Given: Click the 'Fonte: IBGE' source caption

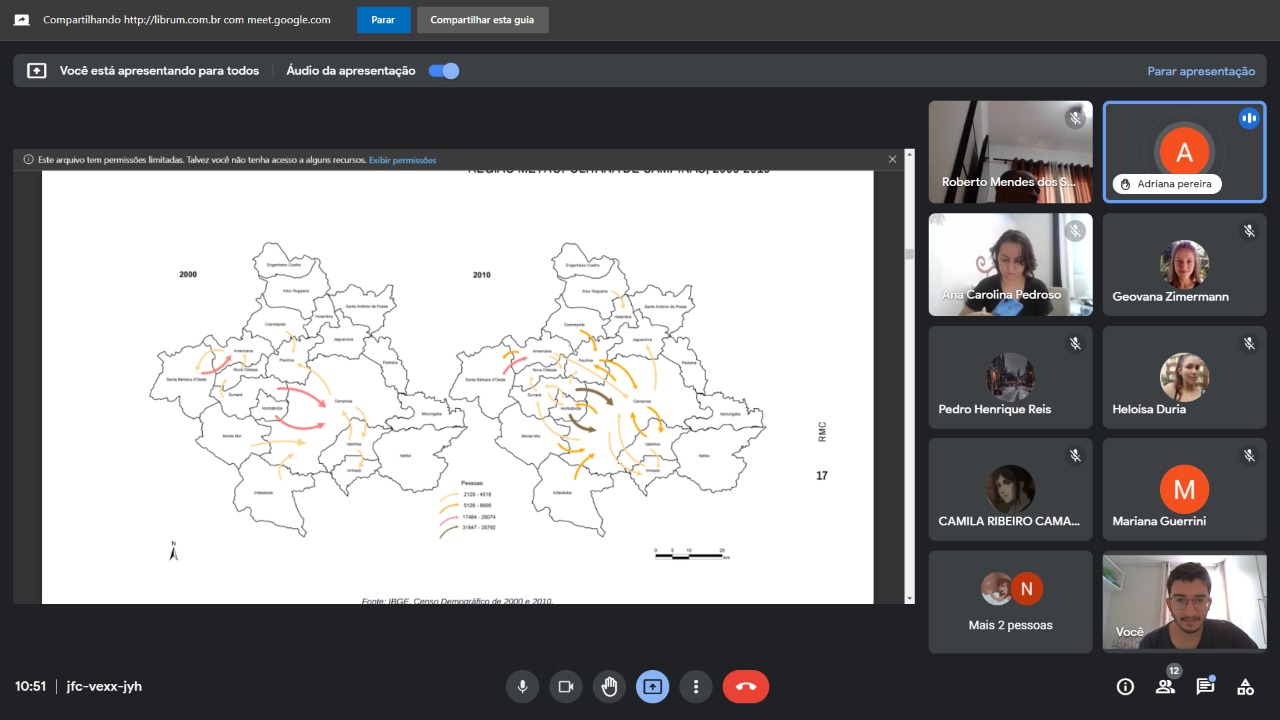Looking at the screenshot, I should 457,600.
